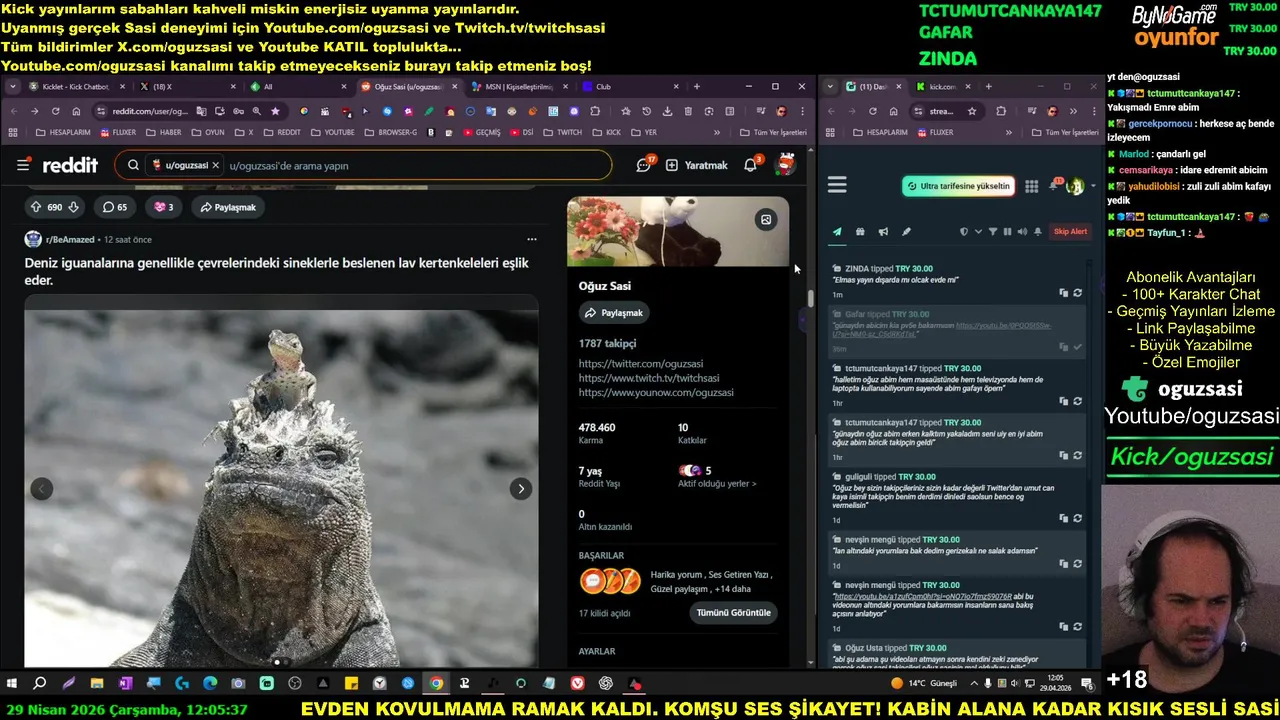Open the dashboard hamburger menu
Viewport: 1280px width, 720px height.
click(x=837, y=185)
